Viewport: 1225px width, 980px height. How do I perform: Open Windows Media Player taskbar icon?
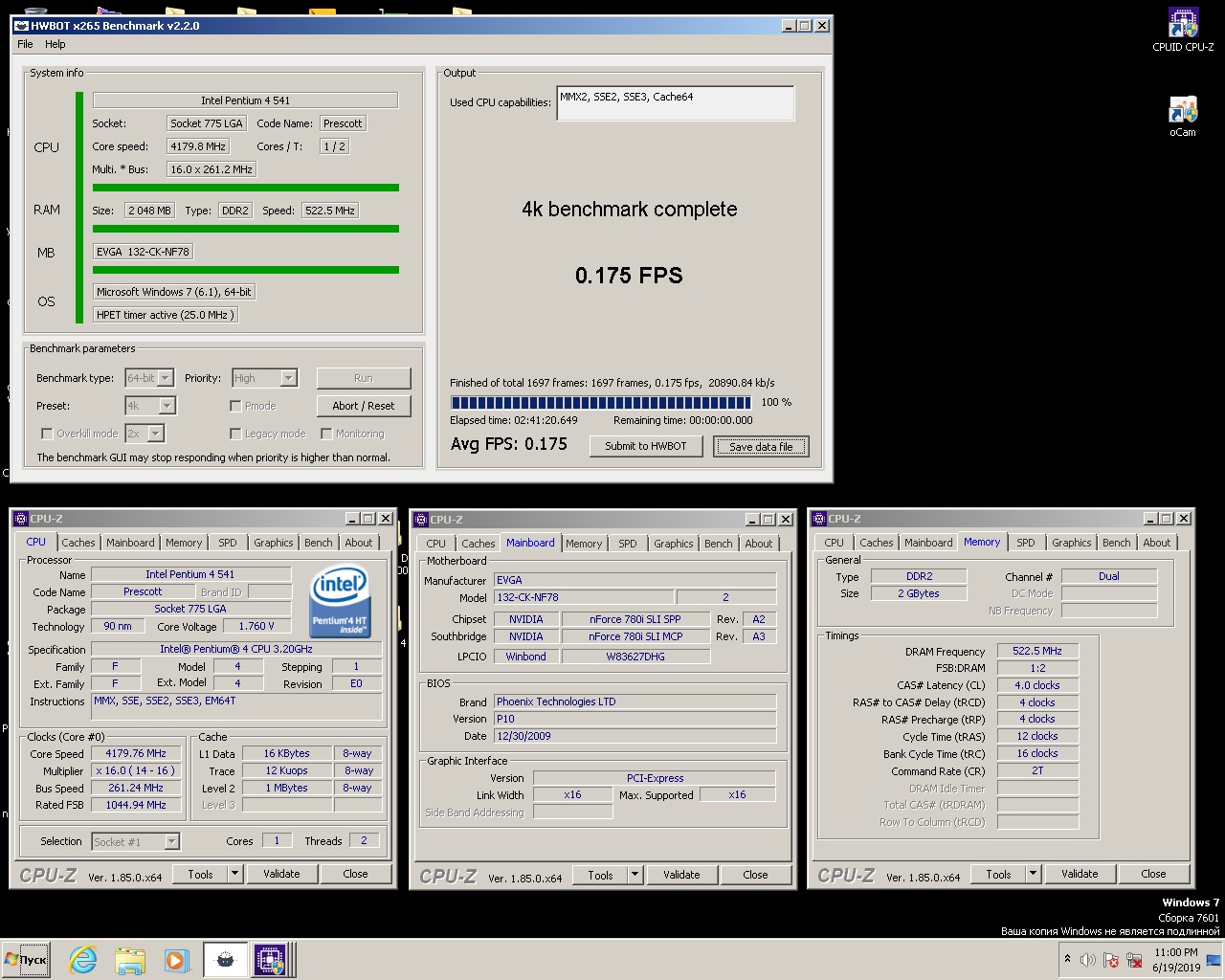point(176,959)
